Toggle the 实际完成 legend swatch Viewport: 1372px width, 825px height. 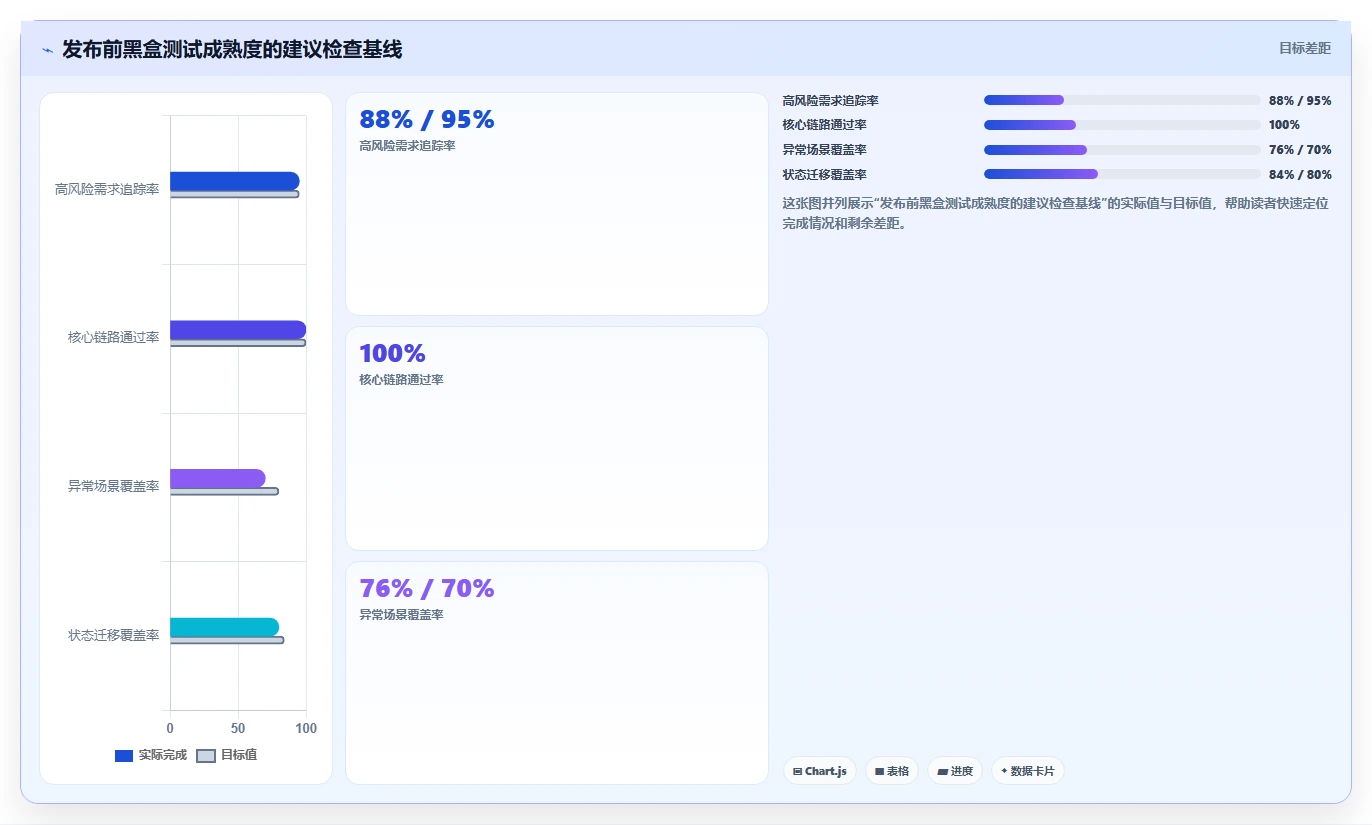(x=124, y=756)
